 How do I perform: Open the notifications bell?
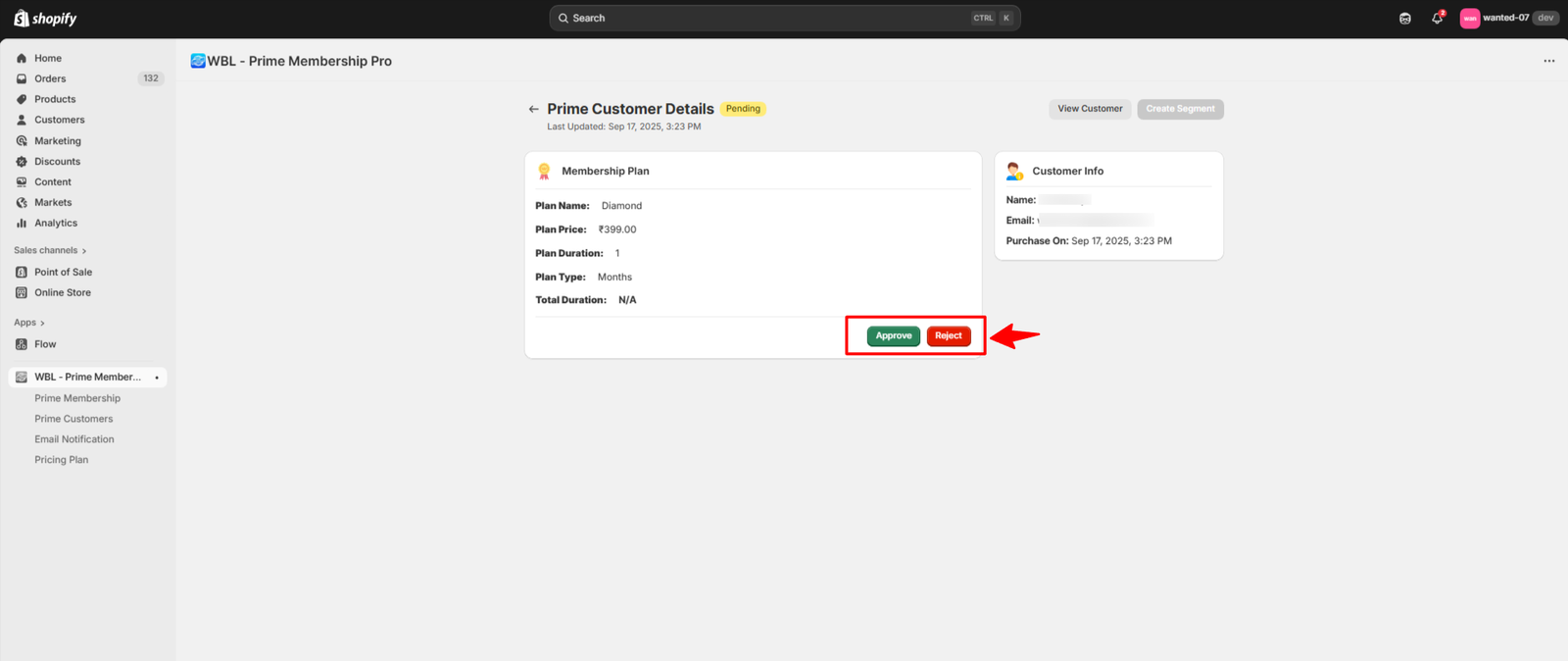pos(1438,19)
